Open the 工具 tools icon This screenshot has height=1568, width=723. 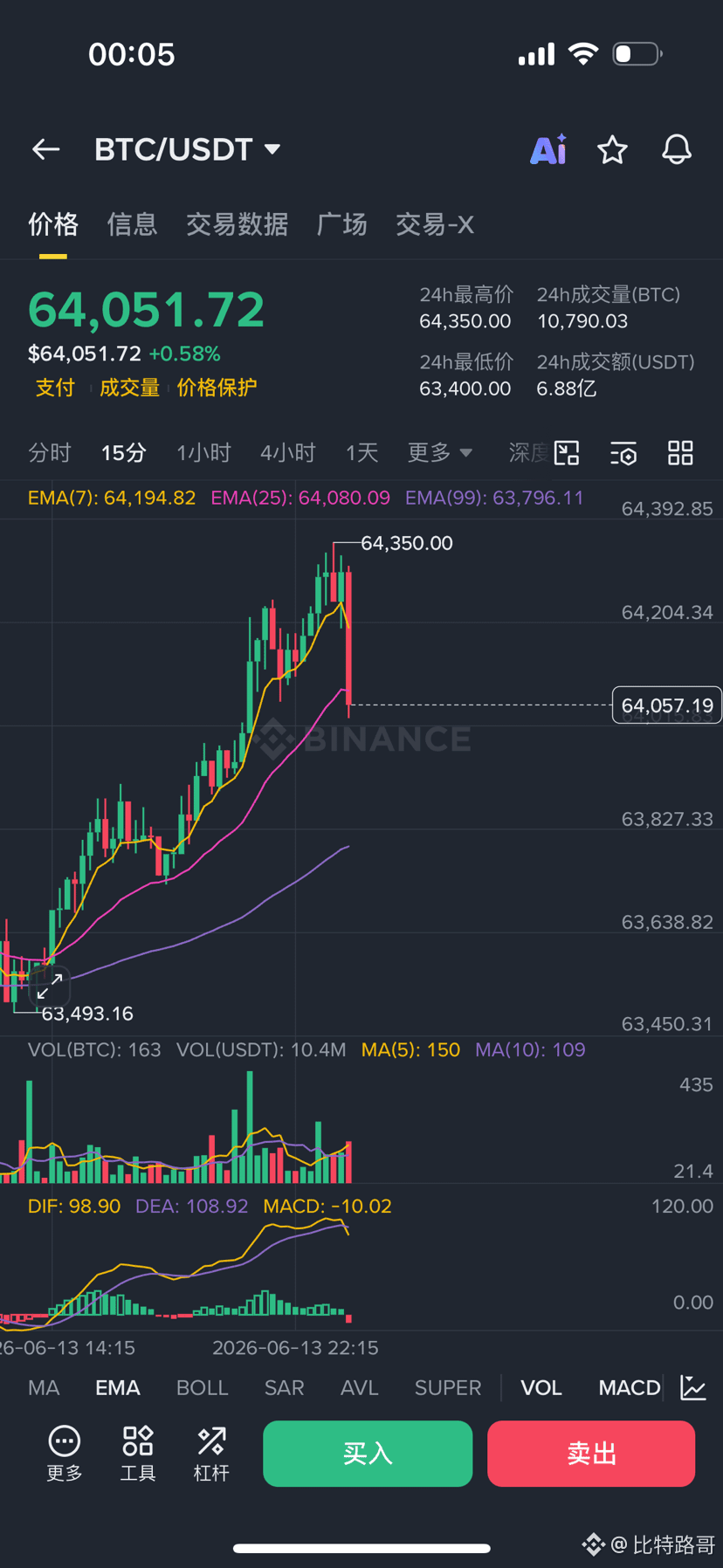click(138, 1454)
